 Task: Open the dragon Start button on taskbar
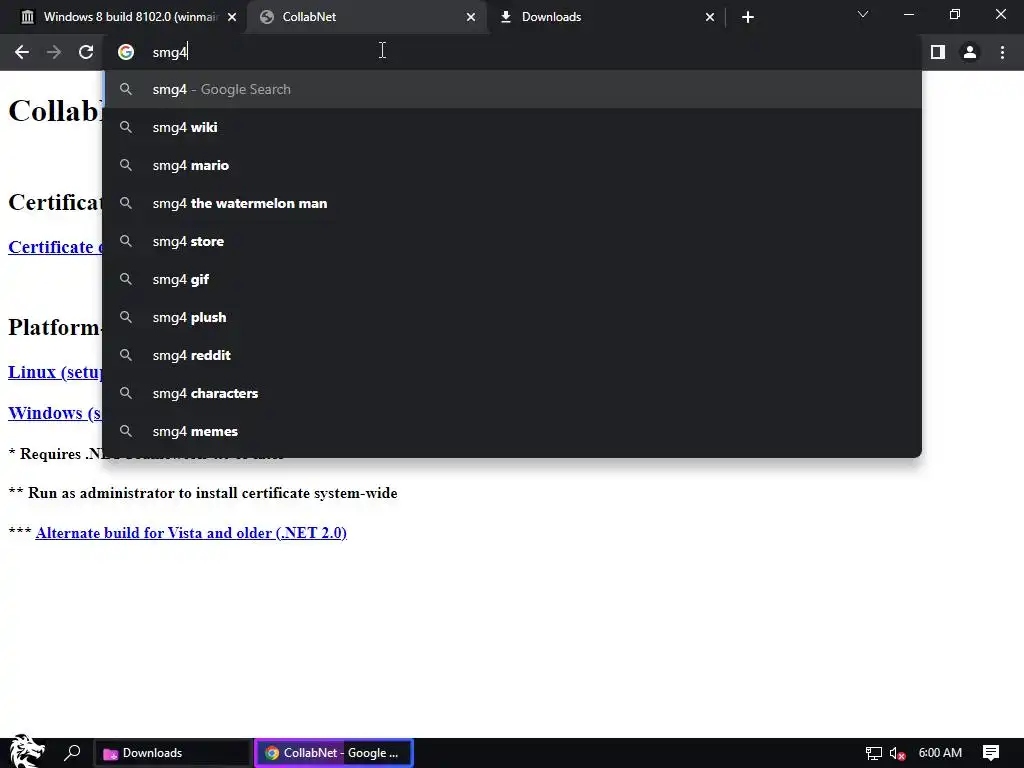click(x=26, y=752)
